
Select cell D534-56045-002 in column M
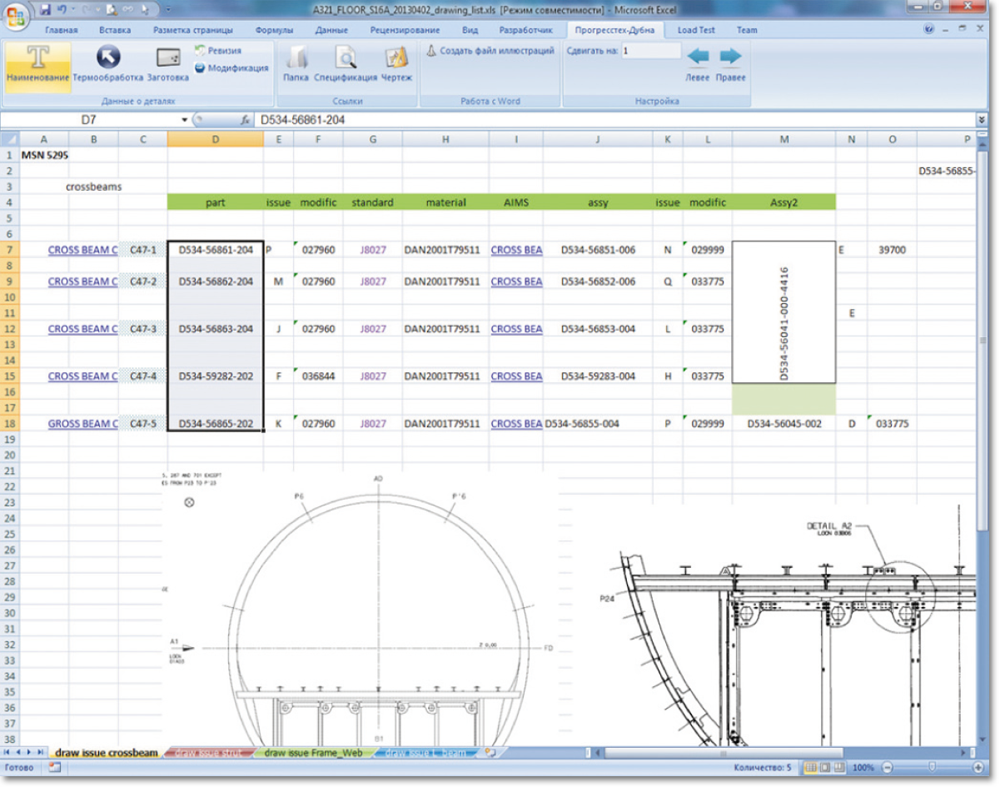coord(783,424)
